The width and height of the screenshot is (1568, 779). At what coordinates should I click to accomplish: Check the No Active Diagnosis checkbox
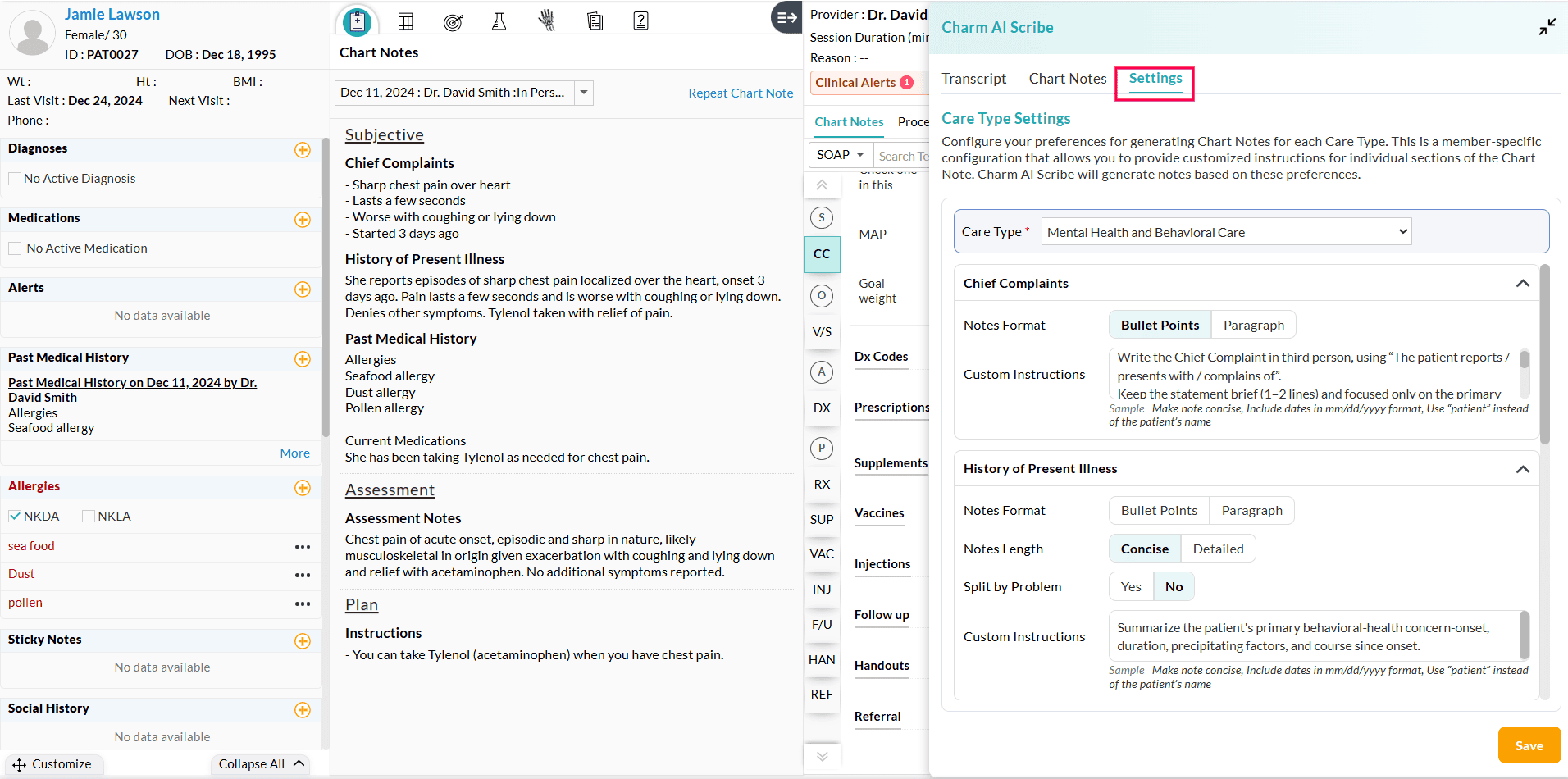tap(15, 179)
